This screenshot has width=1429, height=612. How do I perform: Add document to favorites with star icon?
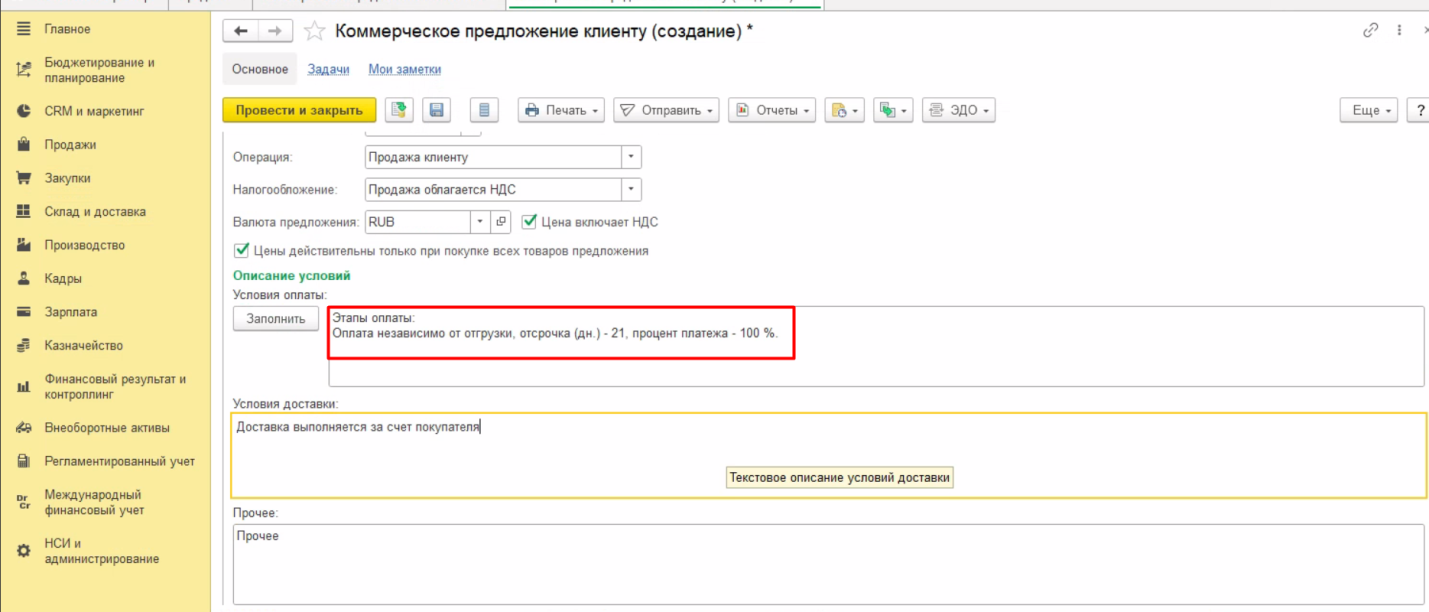pyautogui.click(x=314, y=32)
